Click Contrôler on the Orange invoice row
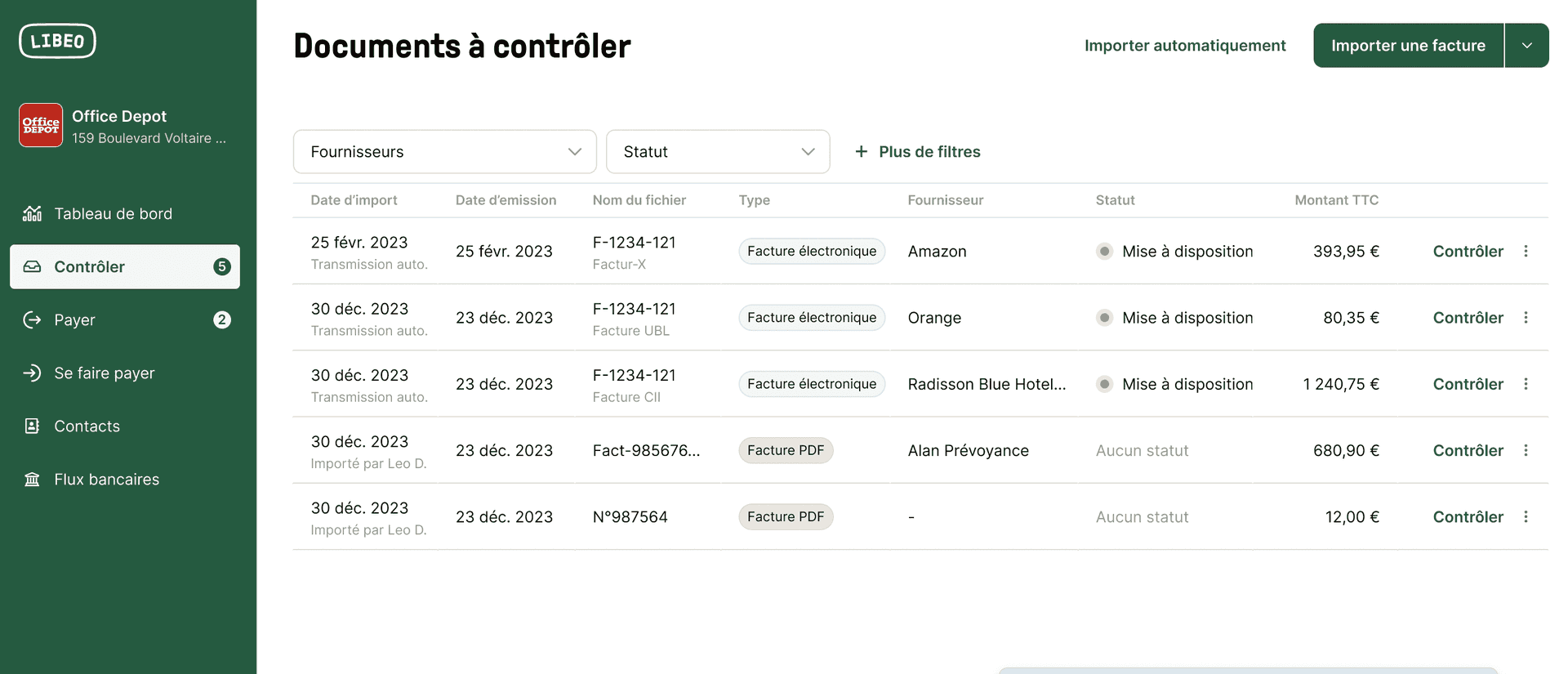 pyautogui.click(x=1468, y=317)
